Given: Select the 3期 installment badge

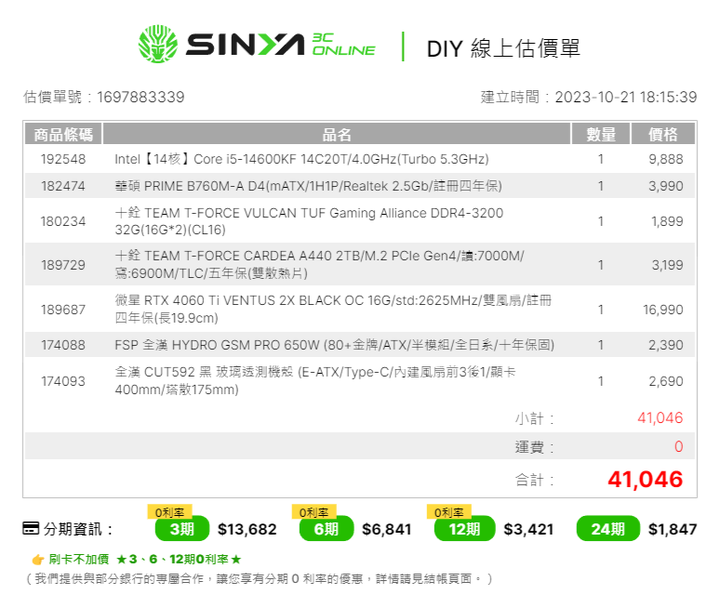Looking at the screenshot, I should [182, 529].
